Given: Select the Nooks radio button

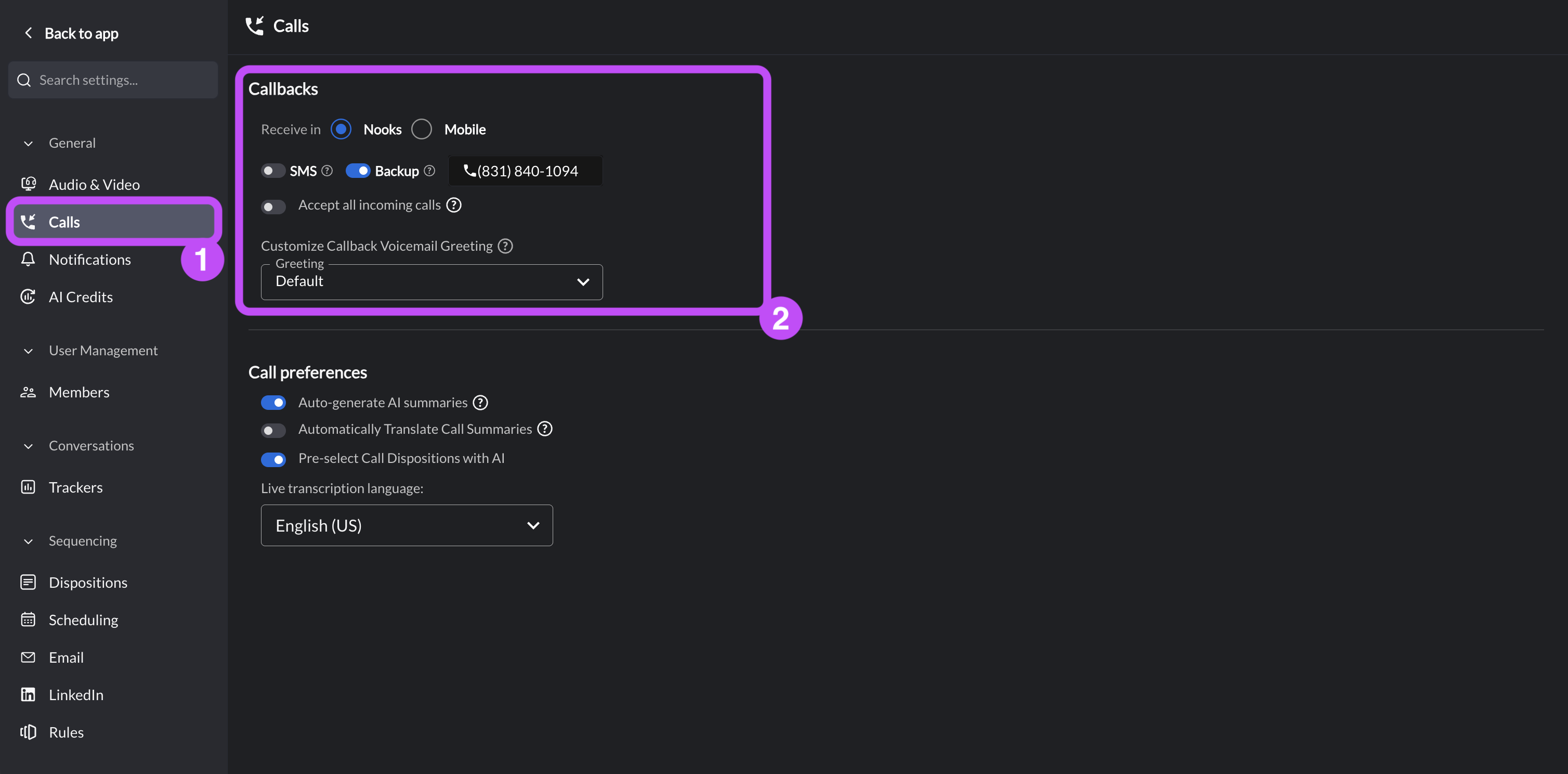Looking at the screenshot, I should click(341, 129).
